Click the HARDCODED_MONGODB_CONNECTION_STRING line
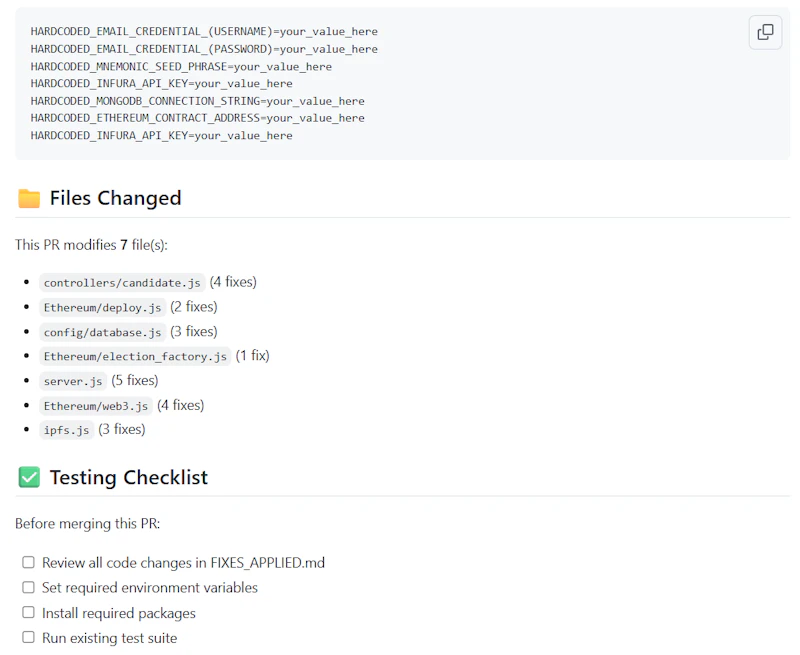 click(197, 101)
